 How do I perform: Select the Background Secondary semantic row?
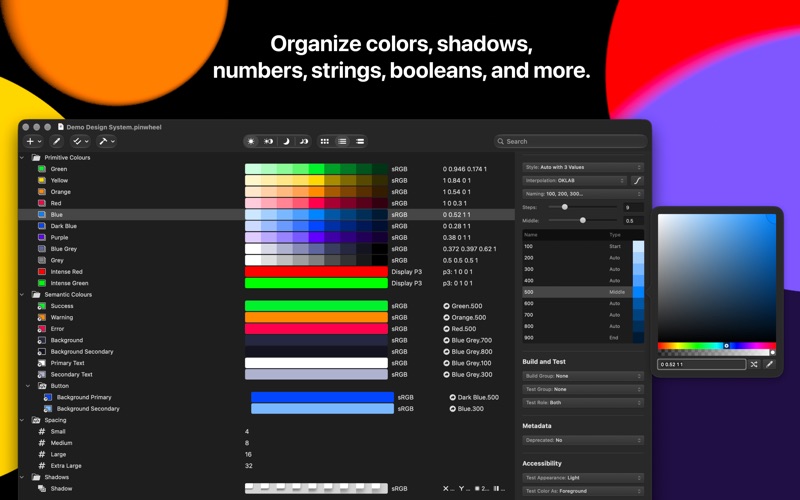pyautogui.click(x=267, y=352)
